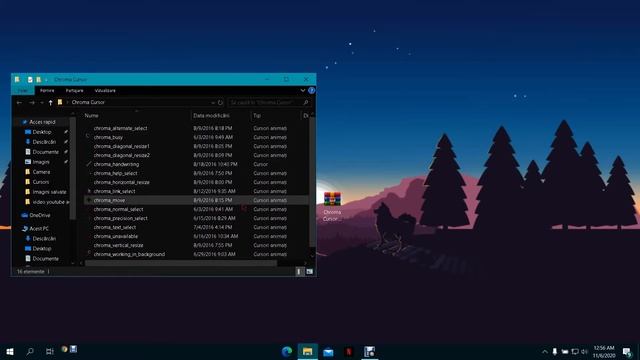
Task: Open the notification center icon
Action: click(x=627, y=352)
